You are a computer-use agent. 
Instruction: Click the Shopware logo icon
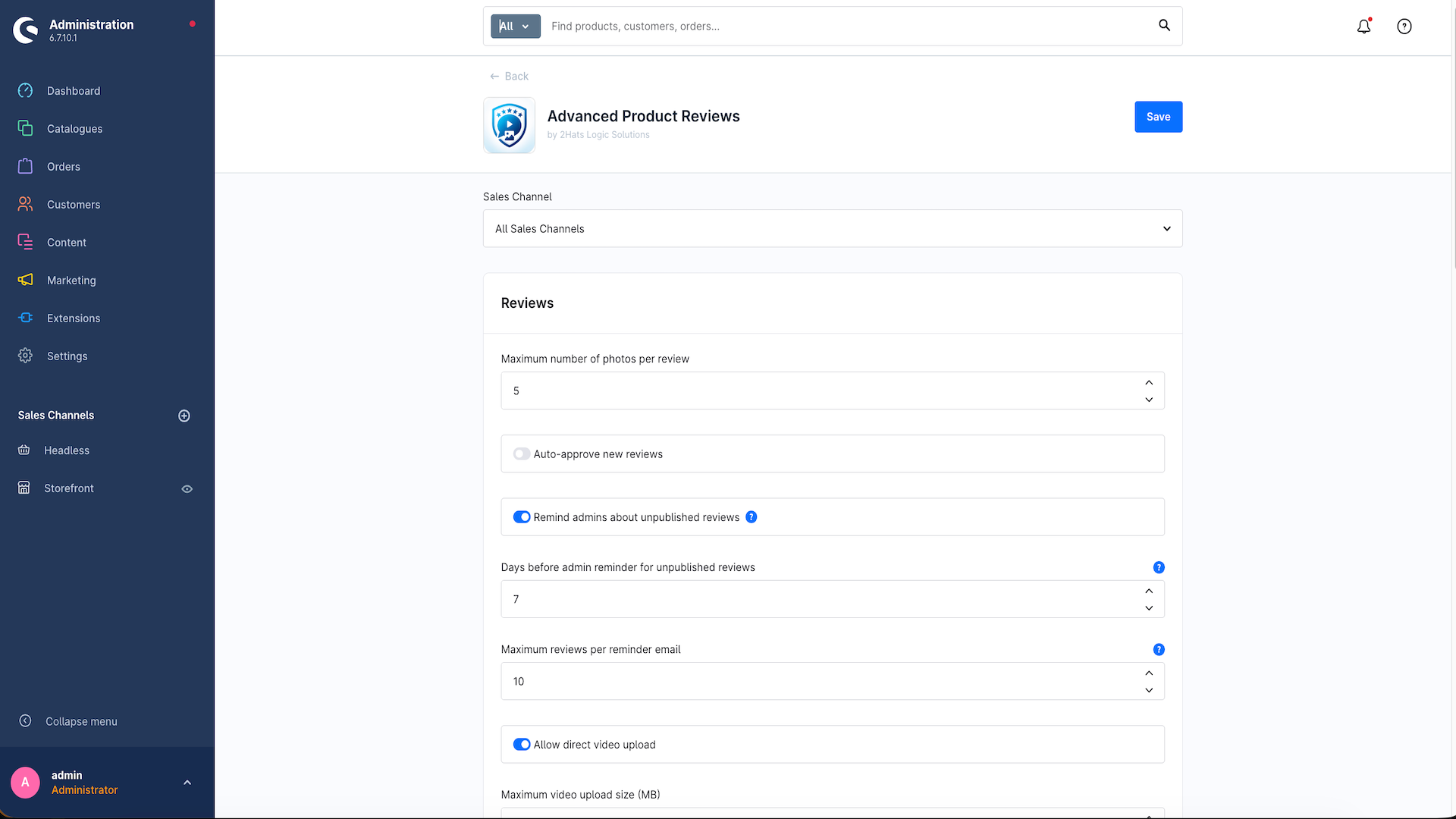pos(26,30)
